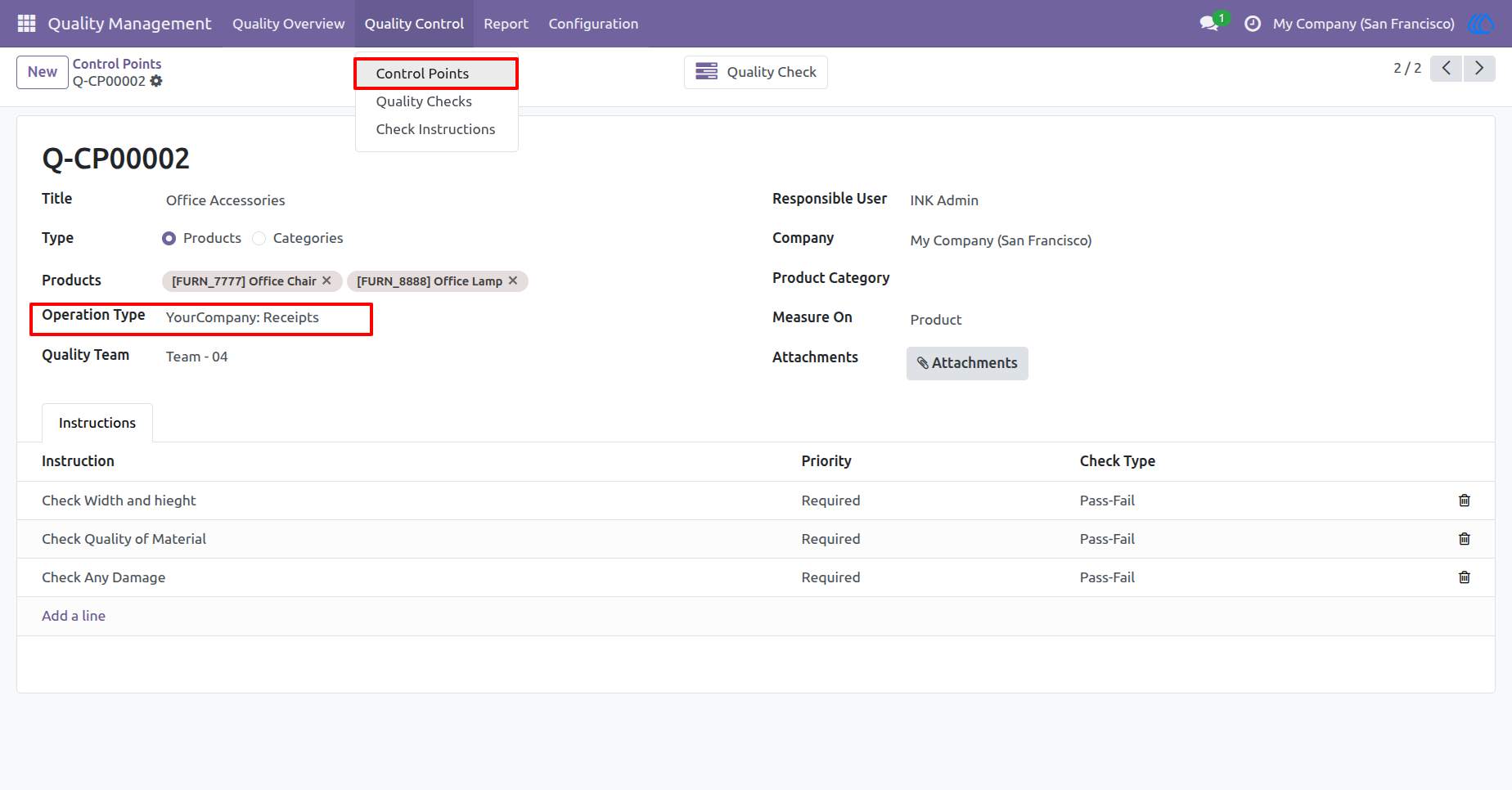
Task: Open Quality Control menu
Action: pyautogui.click(x=414, y=24)
